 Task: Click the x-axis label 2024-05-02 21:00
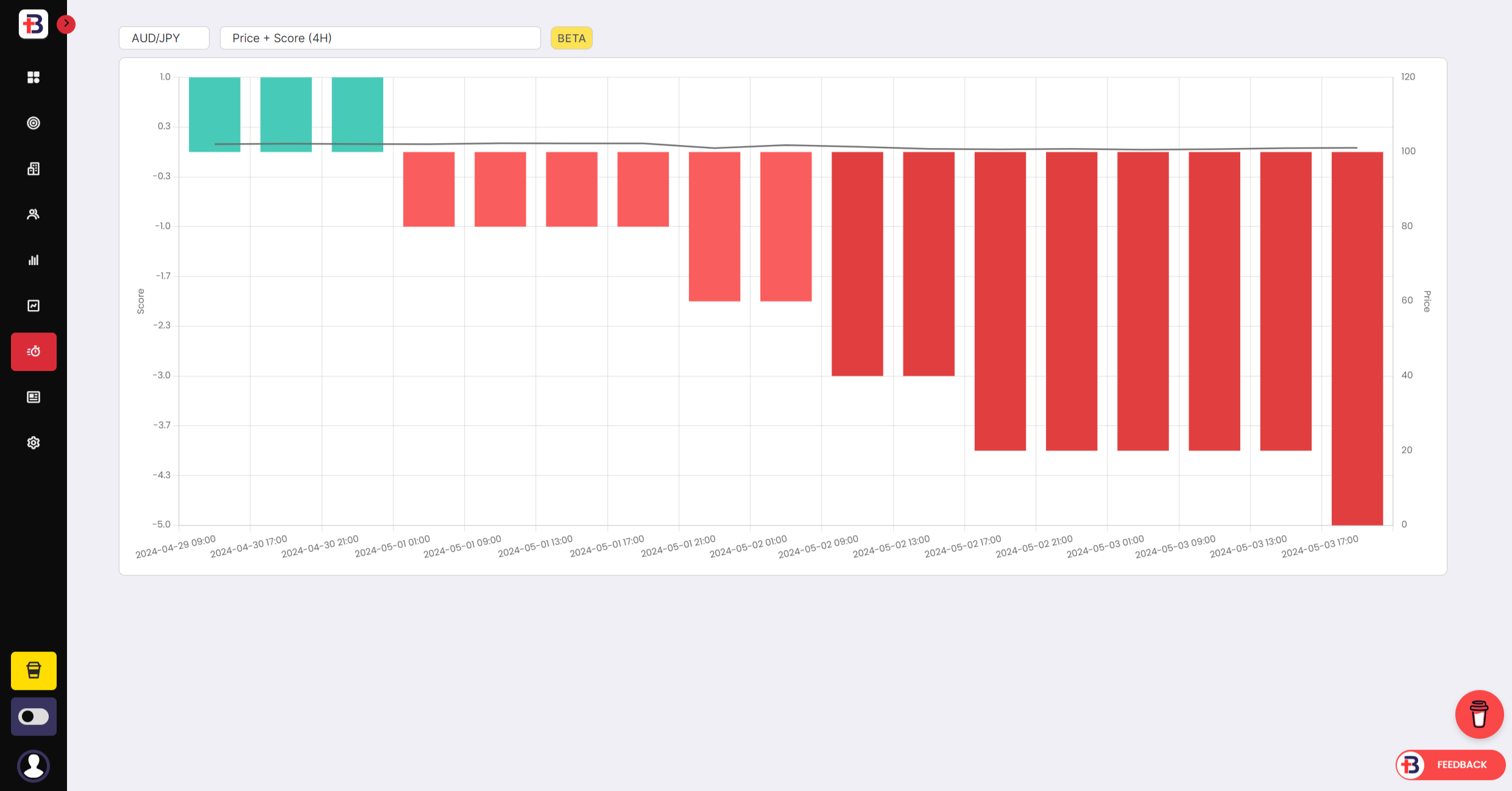[1034, 547]
